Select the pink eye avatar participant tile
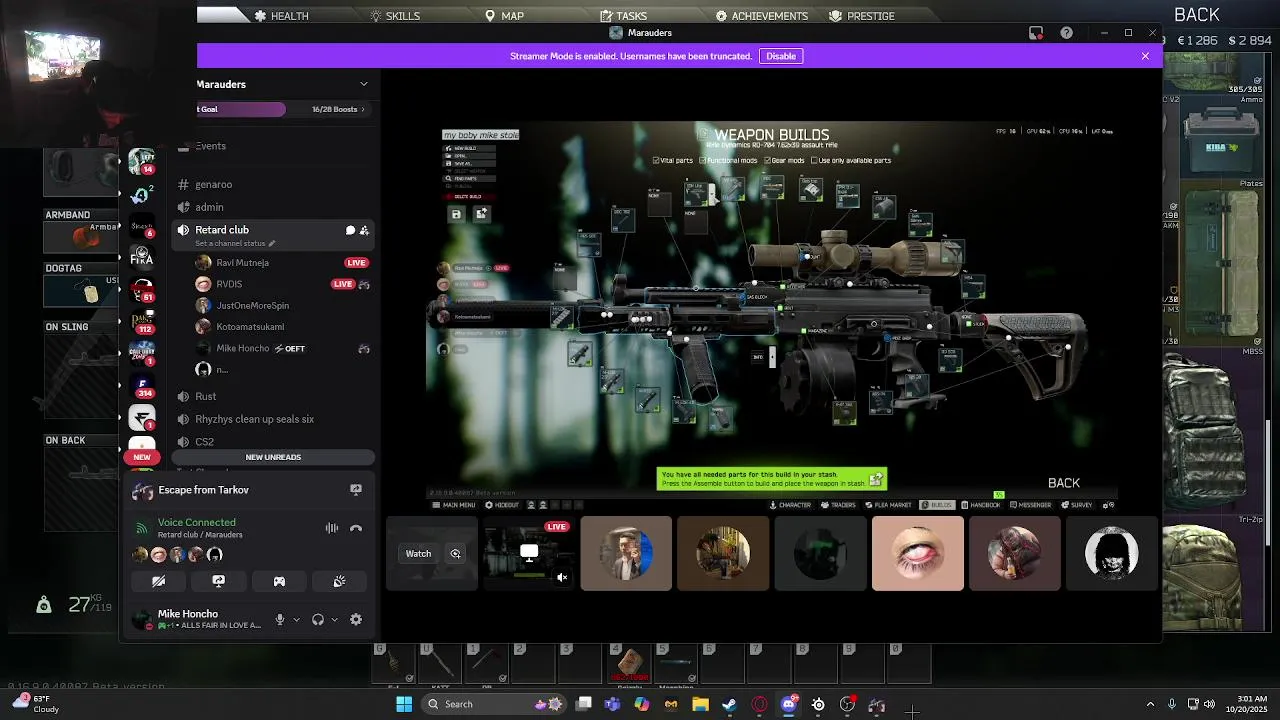The image size is (1280, 720). [x=917, y=553]
